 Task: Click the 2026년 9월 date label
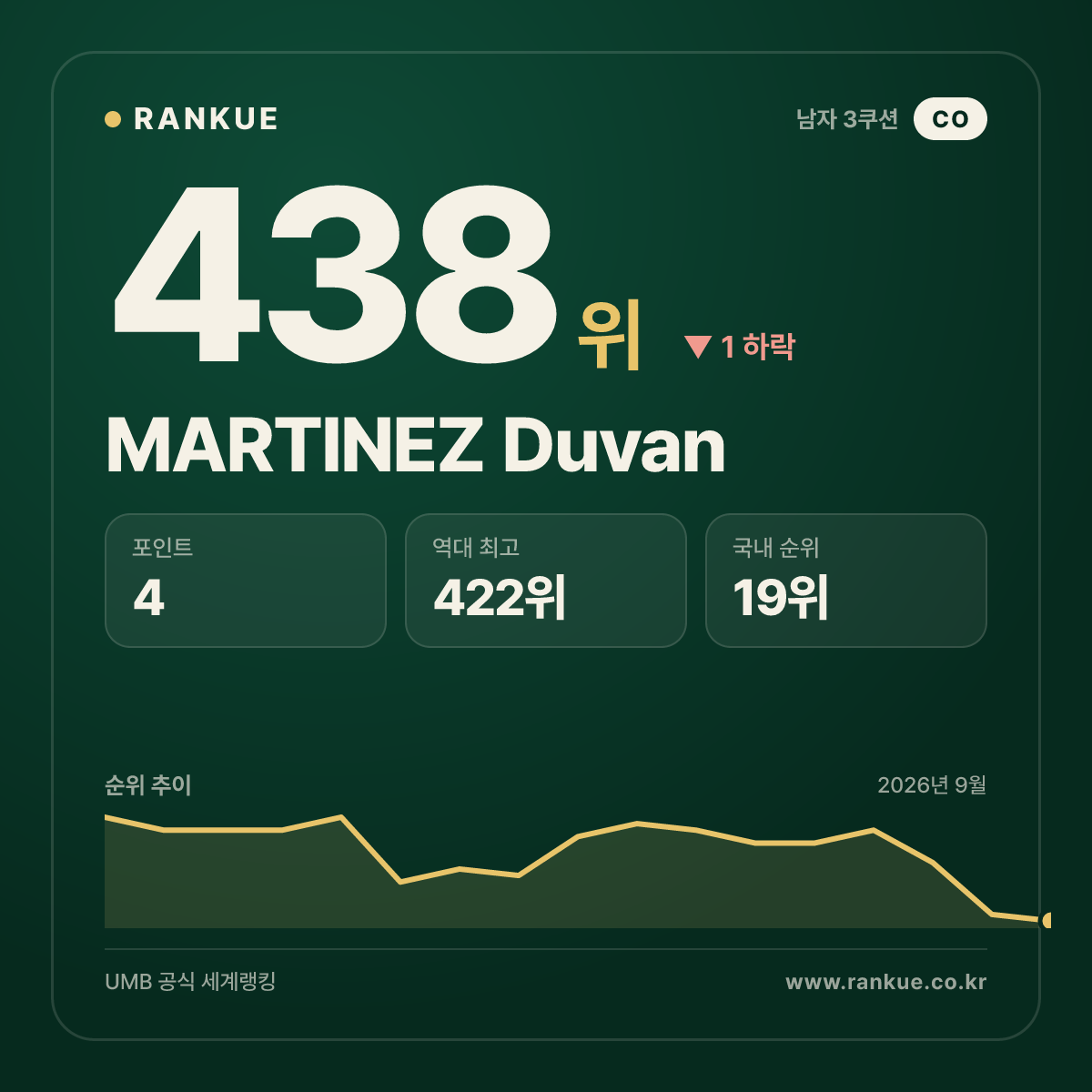tap(932, 784)
